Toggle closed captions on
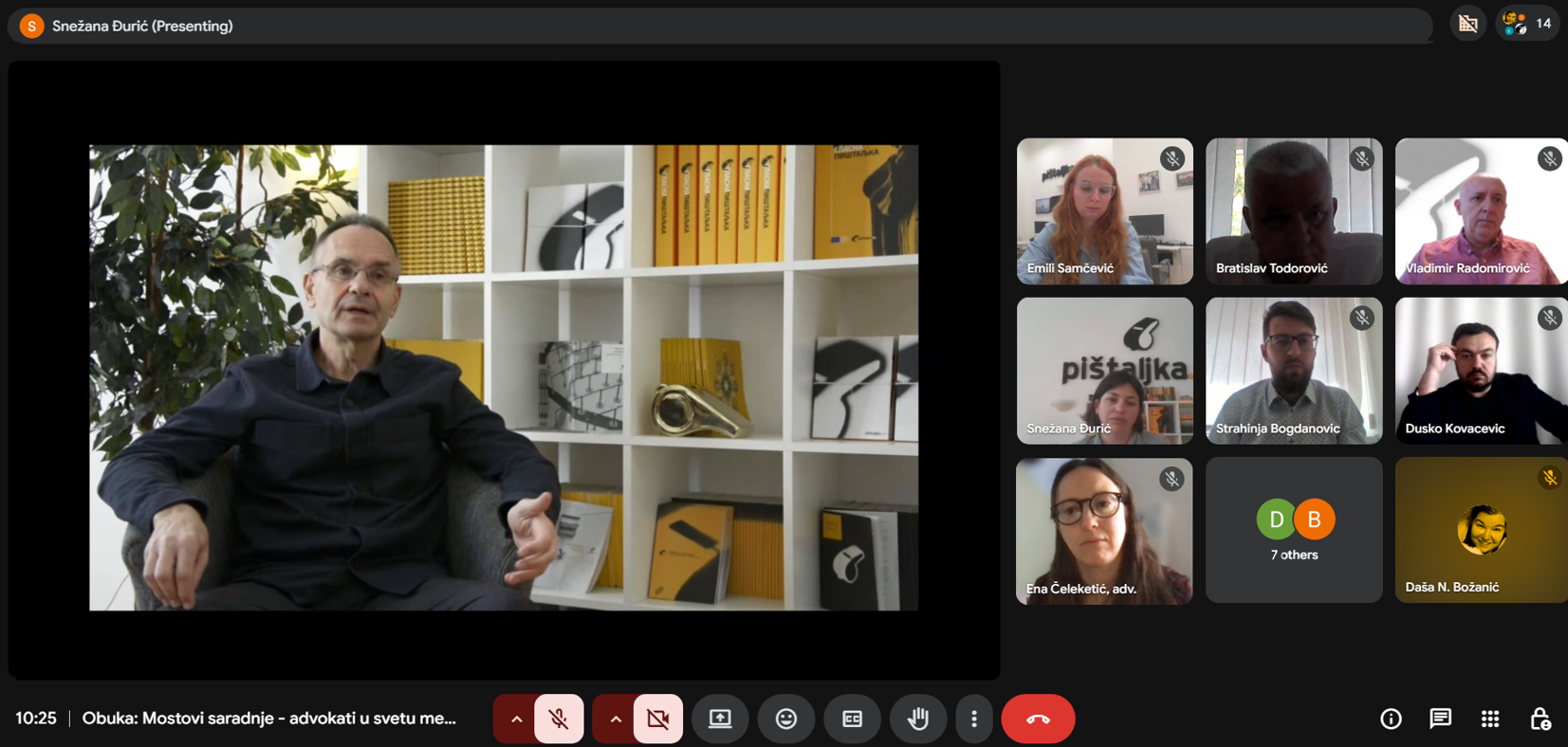This screenshot has width=1568, height=747. point(852,719)
